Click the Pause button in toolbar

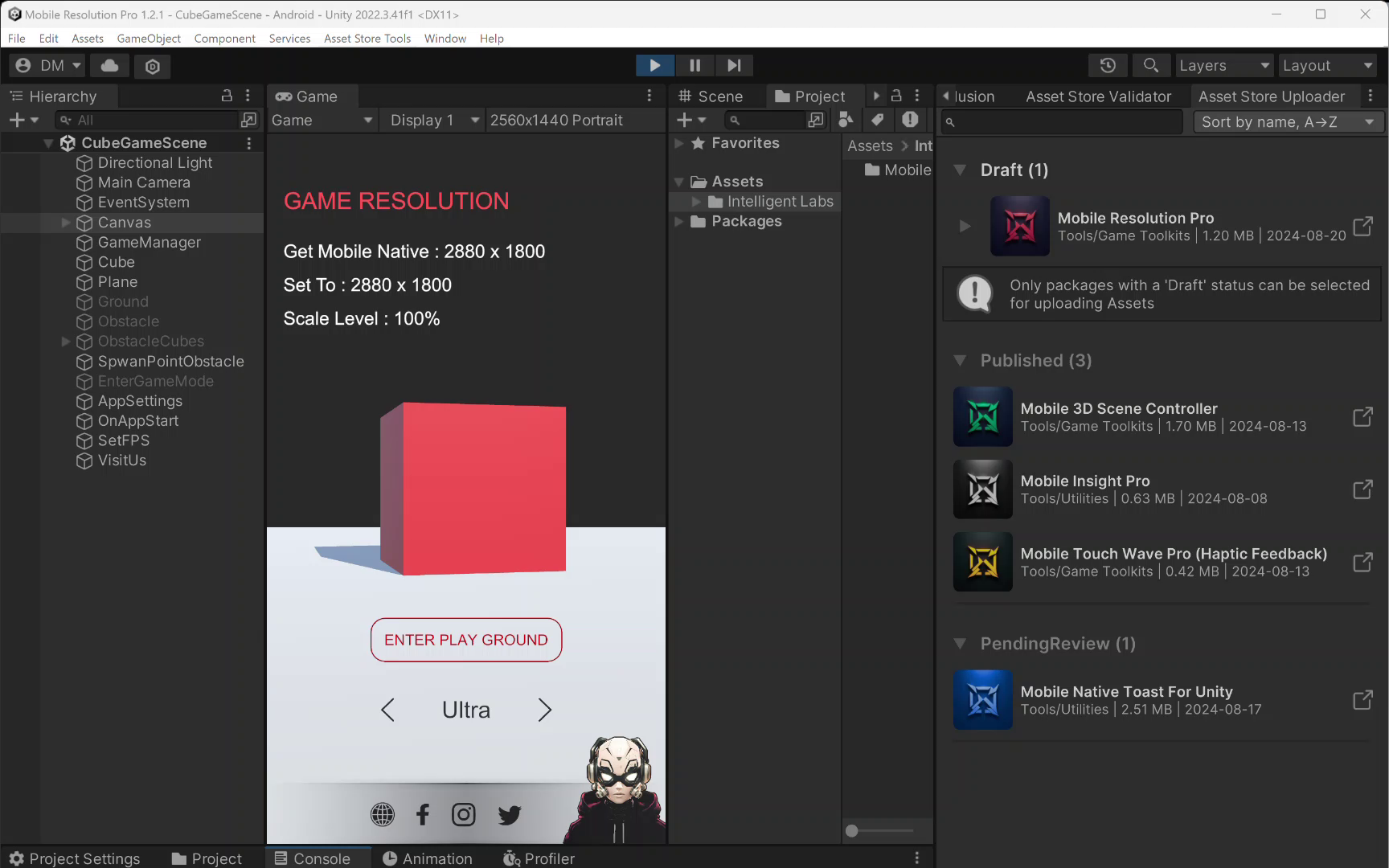pyautogui.click(x=694, y=65)
